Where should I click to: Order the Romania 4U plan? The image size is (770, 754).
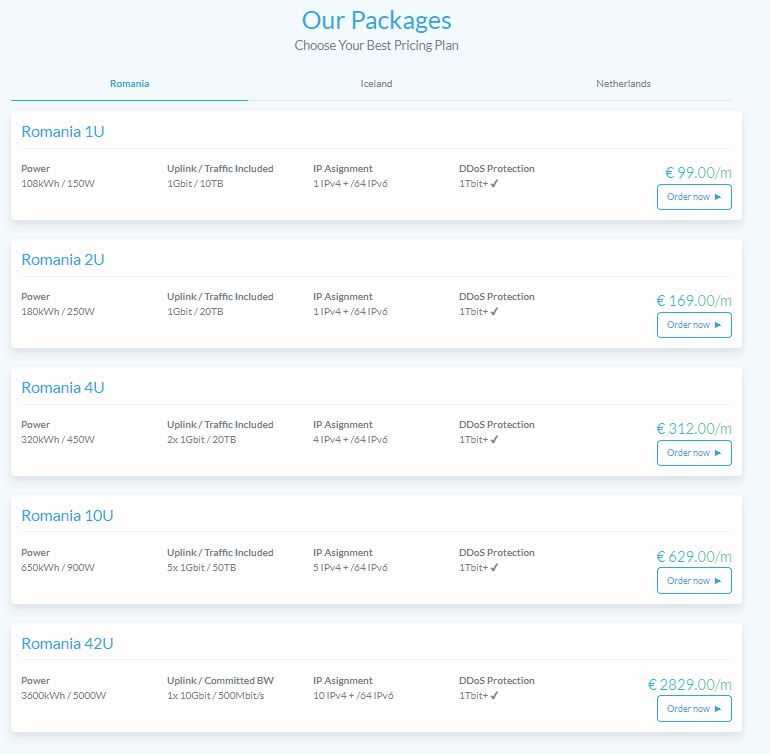pyautogui.click(x=694, y=453)
